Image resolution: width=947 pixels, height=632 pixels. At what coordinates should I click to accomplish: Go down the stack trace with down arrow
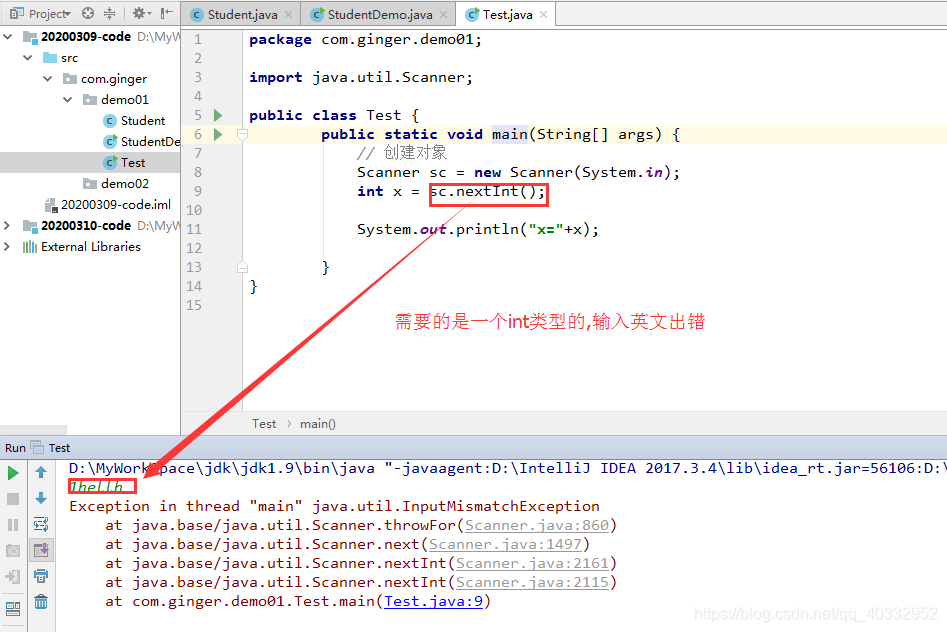point(41,498)
